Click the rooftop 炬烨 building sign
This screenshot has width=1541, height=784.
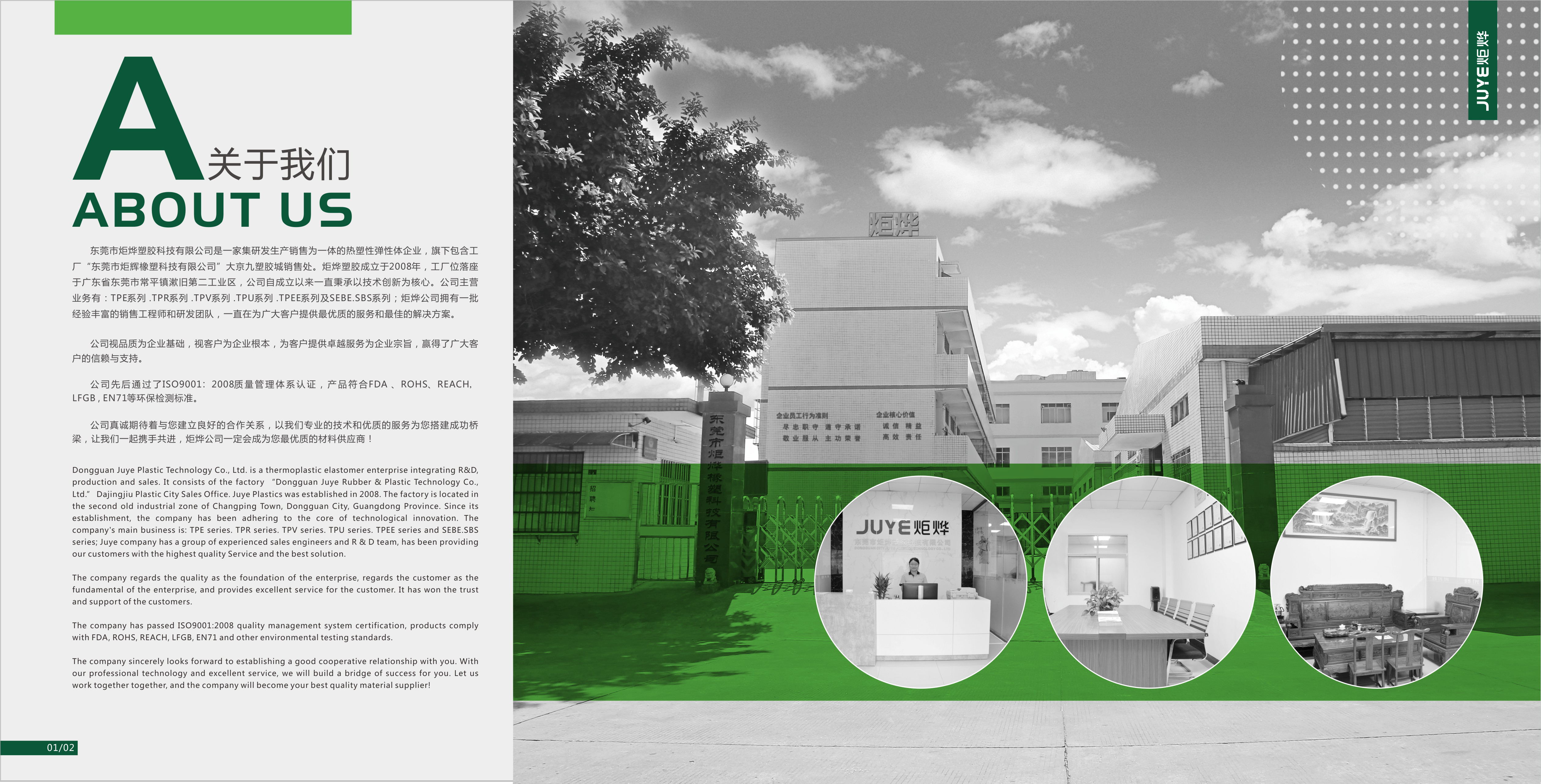893,224
